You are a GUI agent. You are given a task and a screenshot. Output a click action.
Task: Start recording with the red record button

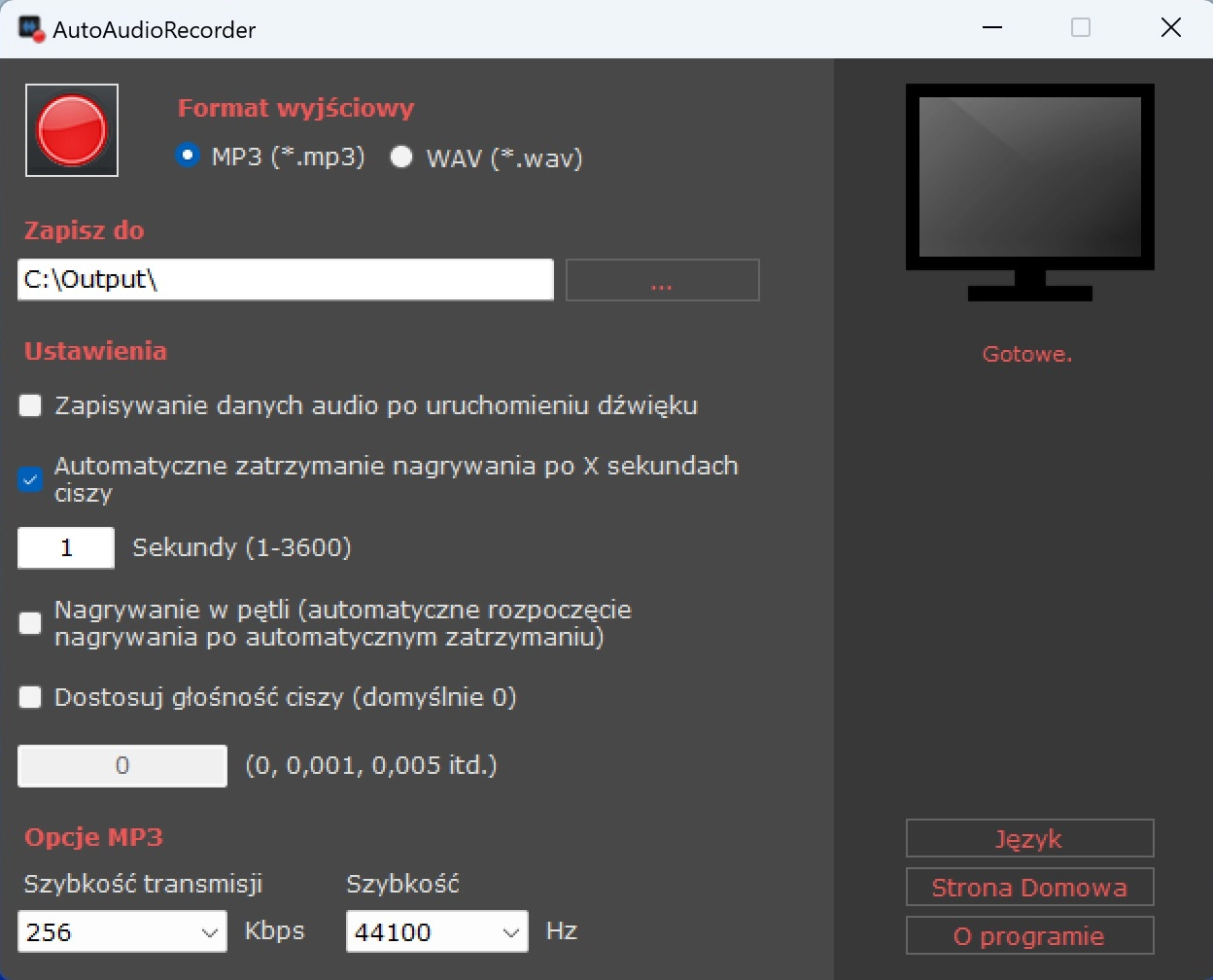(x=72, y=130)
